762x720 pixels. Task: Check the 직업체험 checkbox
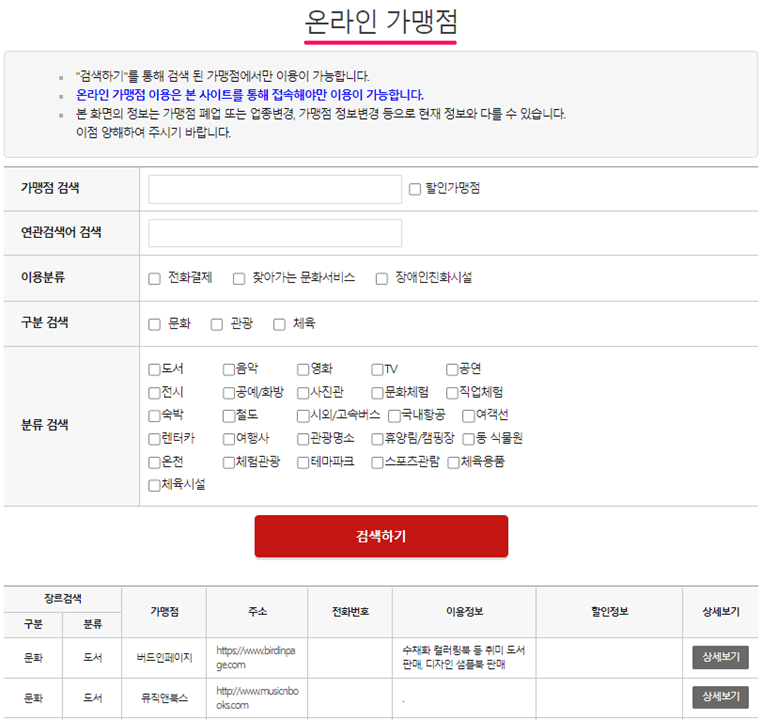pos(452,393)
